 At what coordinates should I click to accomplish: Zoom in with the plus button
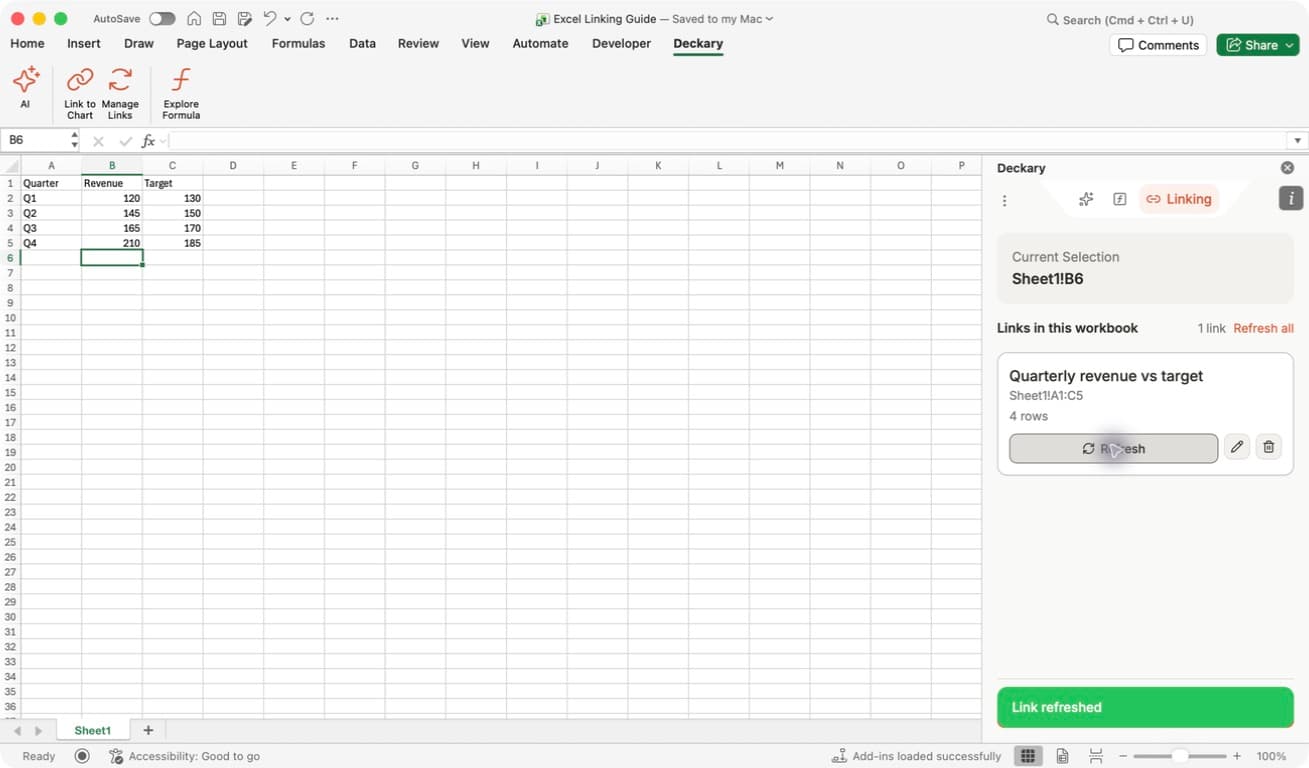(x=1237, y=756)
